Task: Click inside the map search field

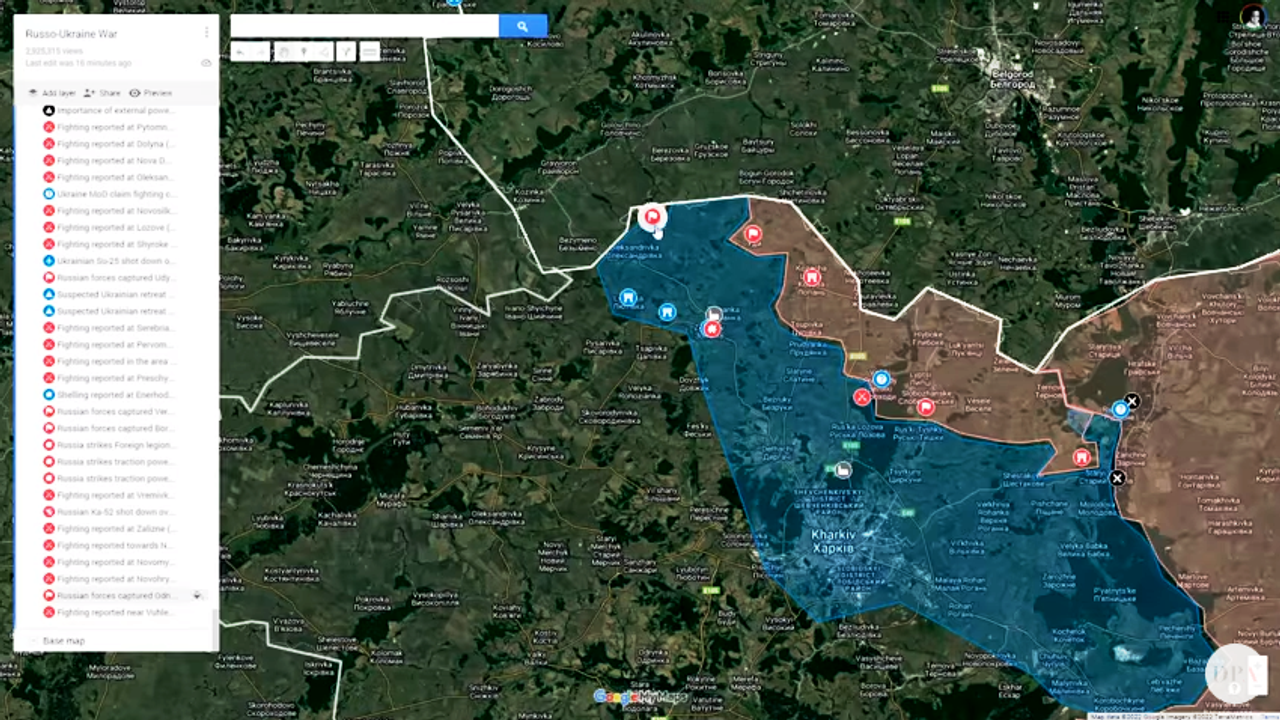Action: (364, 27)
